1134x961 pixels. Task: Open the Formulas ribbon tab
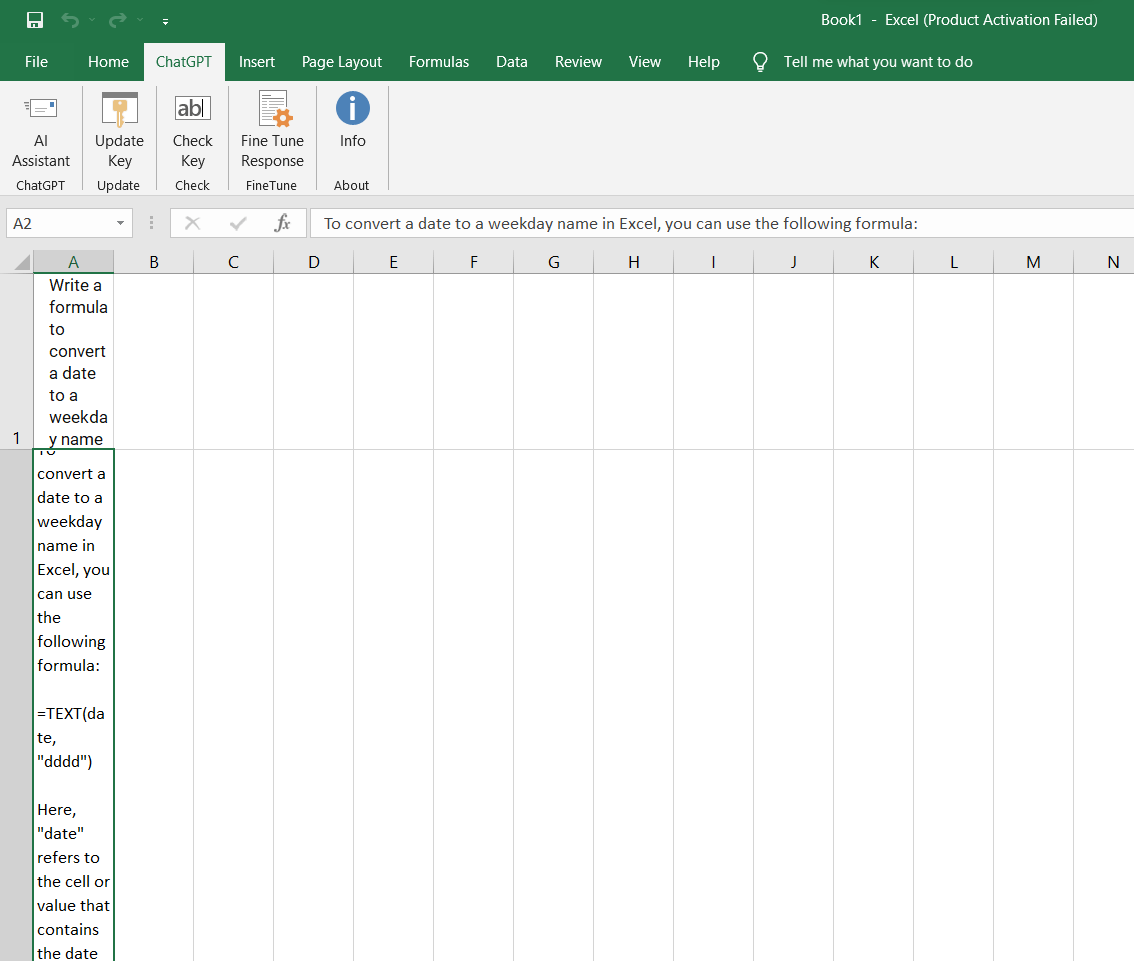pyautogui.click(x=438, y=61)
